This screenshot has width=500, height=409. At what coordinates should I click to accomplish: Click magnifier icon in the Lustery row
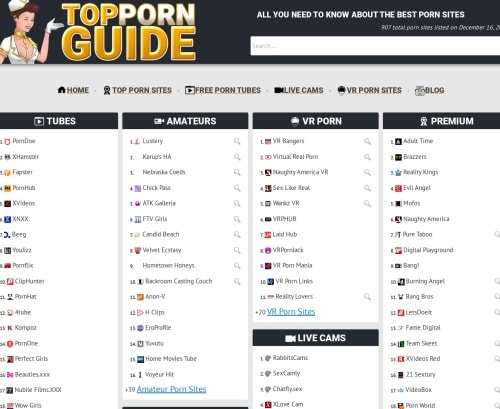tap(237, 141)
